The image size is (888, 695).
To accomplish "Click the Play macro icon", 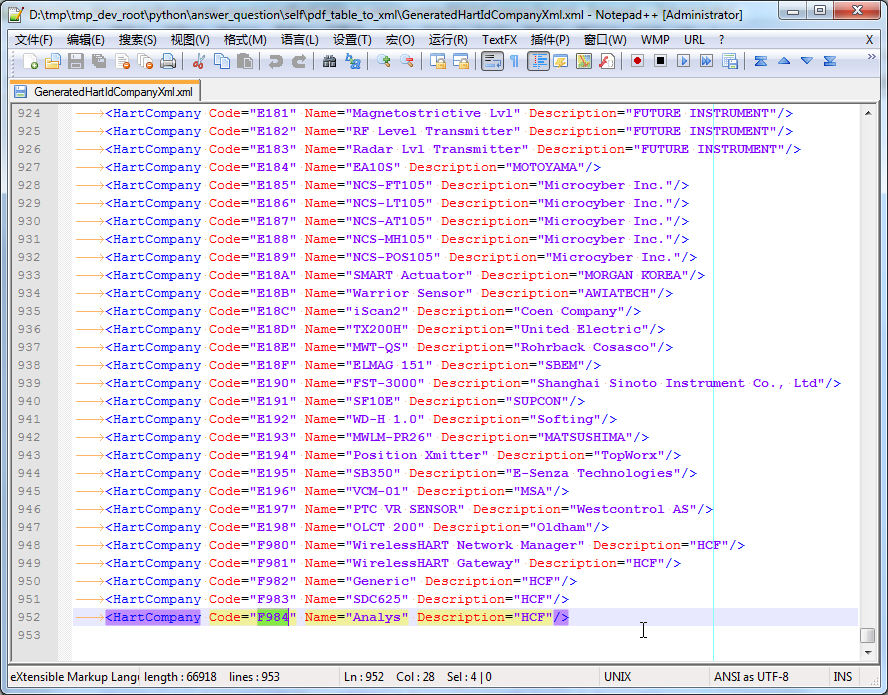I will (x=683, y=61).
